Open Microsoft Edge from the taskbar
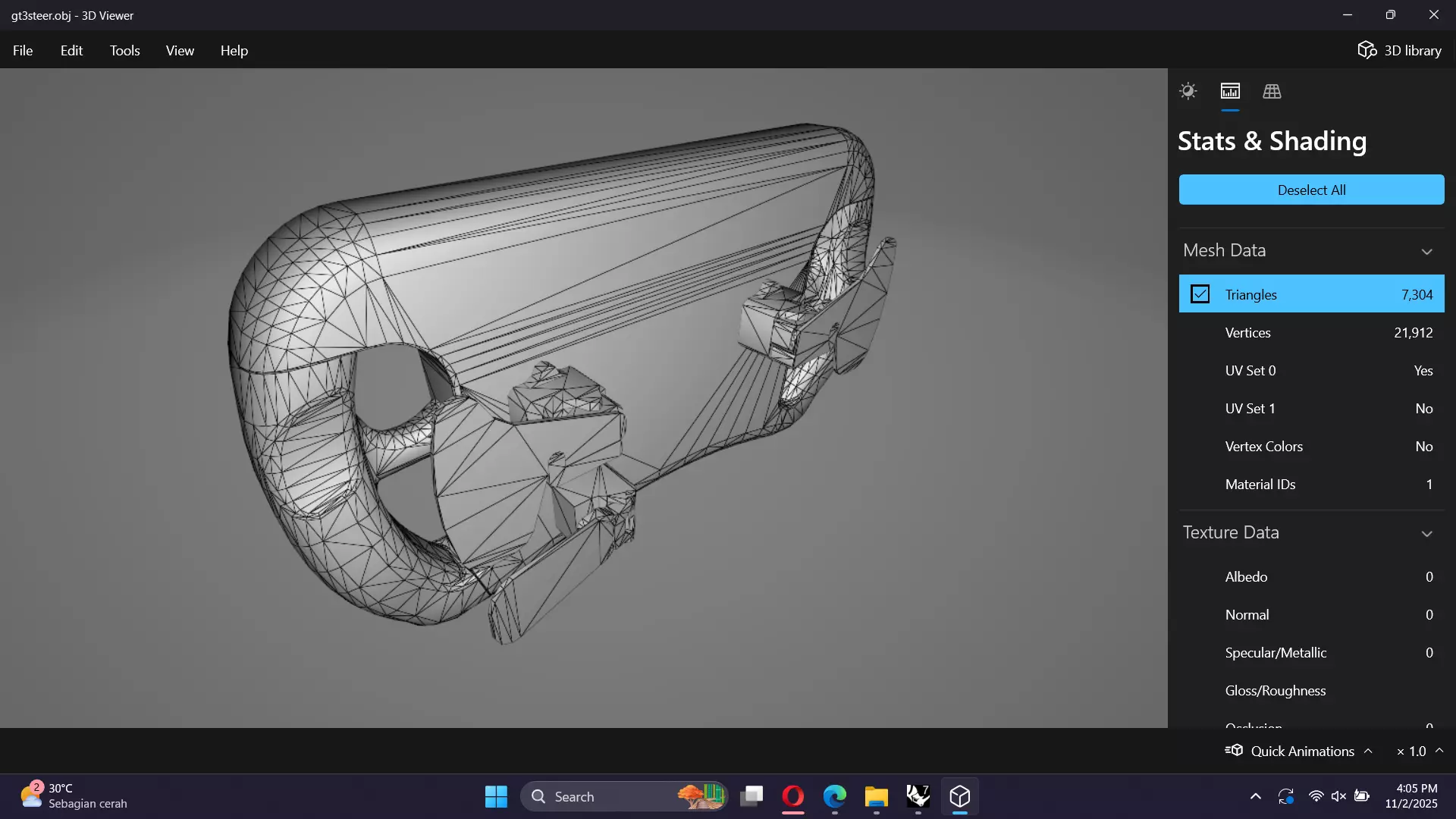 pos(835,796)
